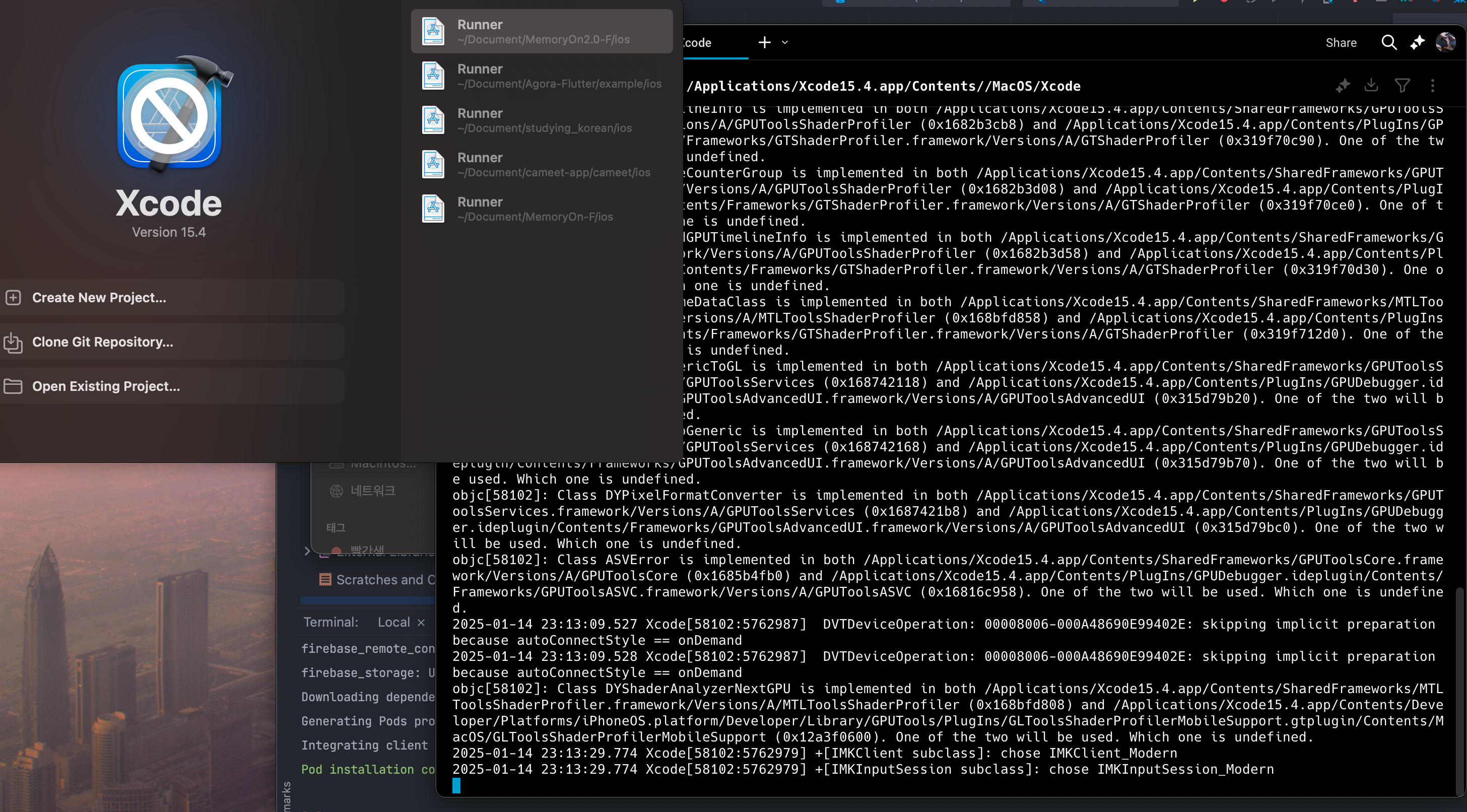Viewport: 1467px width, 812px height.
Task: Click the search icon in Warp toolbar
Action: [x=1388, y=43]
